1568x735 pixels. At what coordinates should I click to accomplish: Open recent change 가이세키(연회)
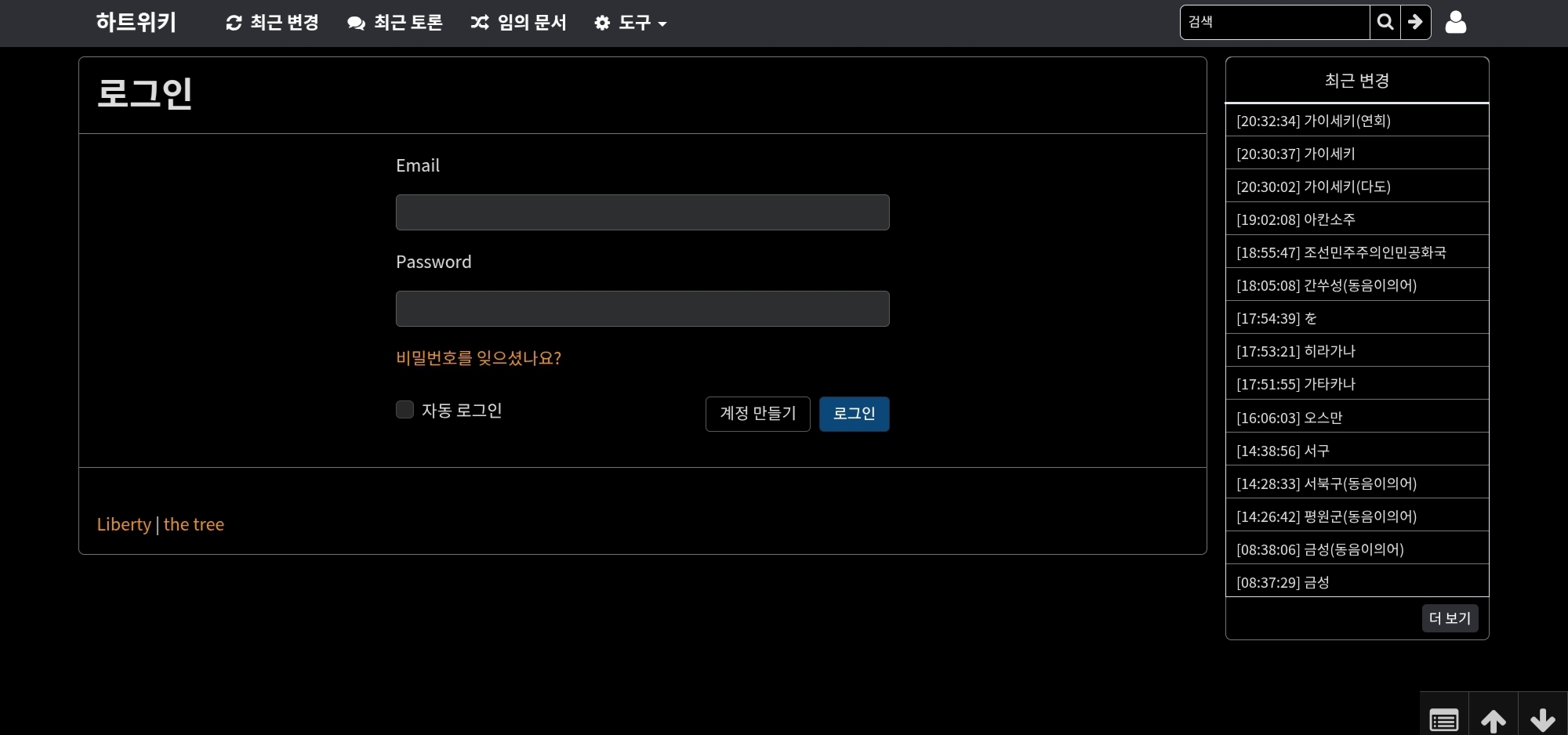pyautogui.click(x=1357, y=121)
